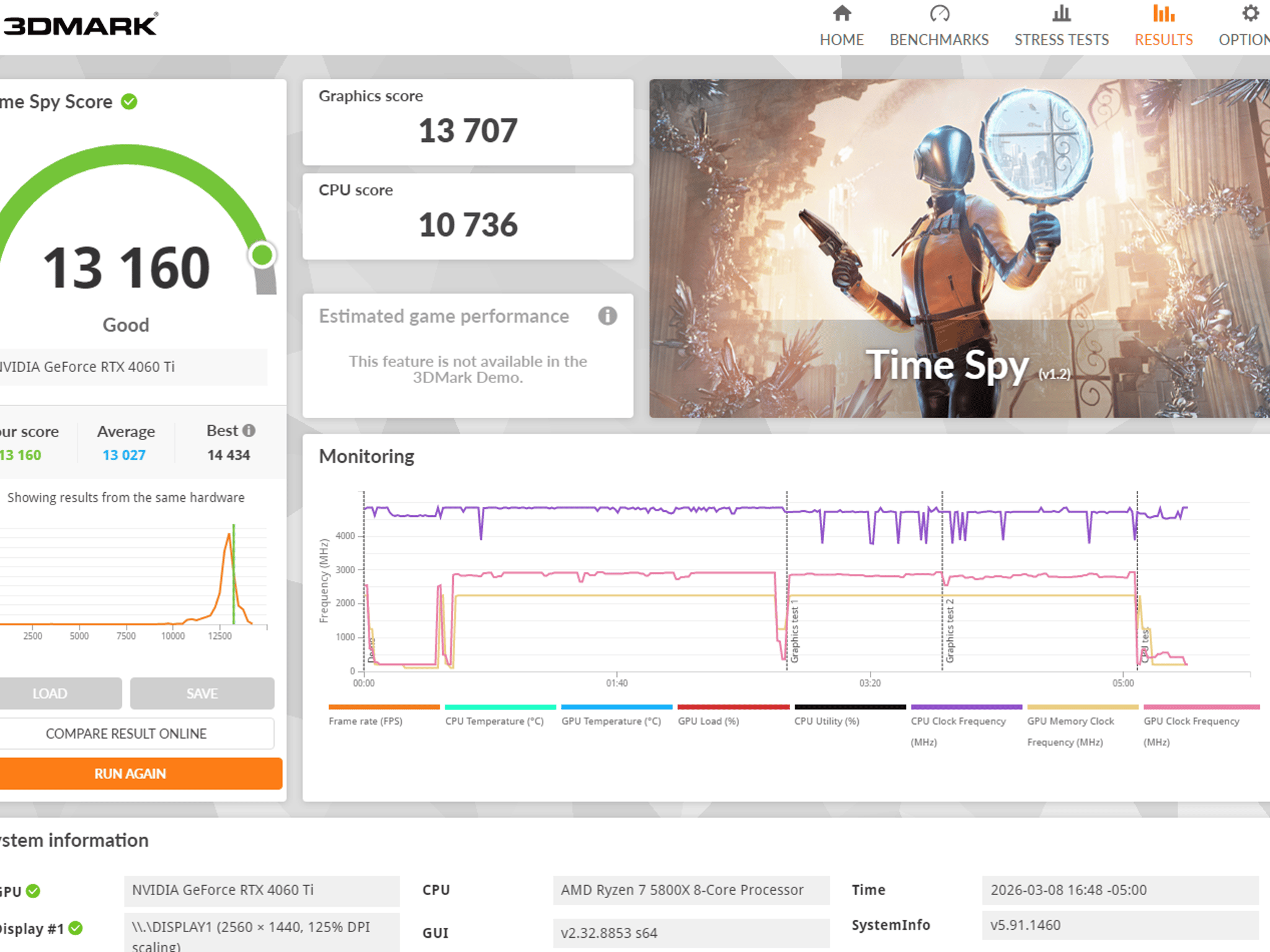This screenshot has height=952, width=1270.
Task: Click the Time Spy benchmark artwork
Action: [x=959, y=248]
